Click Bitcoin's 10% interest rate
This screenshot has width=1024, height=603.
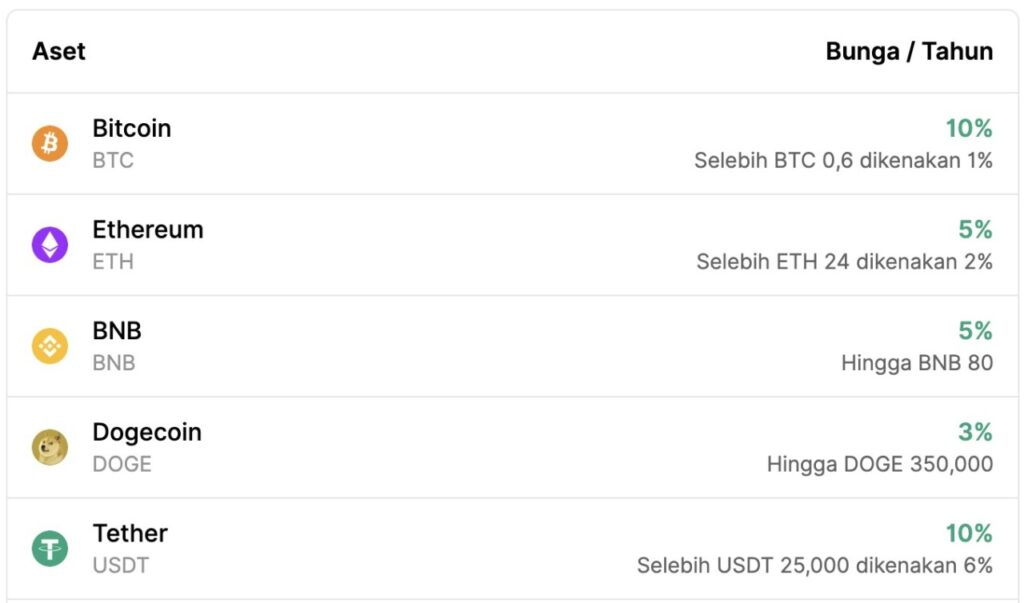click(x=968, y=129)
